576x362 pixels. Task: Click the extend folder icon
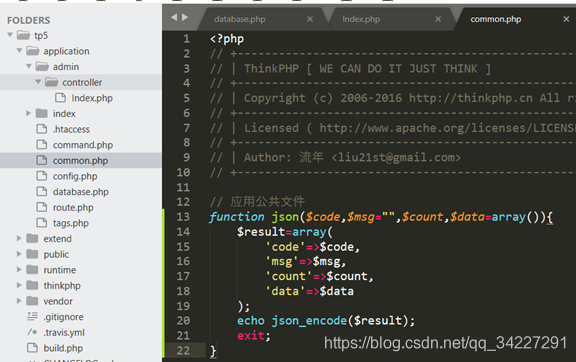click(x=32, y=239)
